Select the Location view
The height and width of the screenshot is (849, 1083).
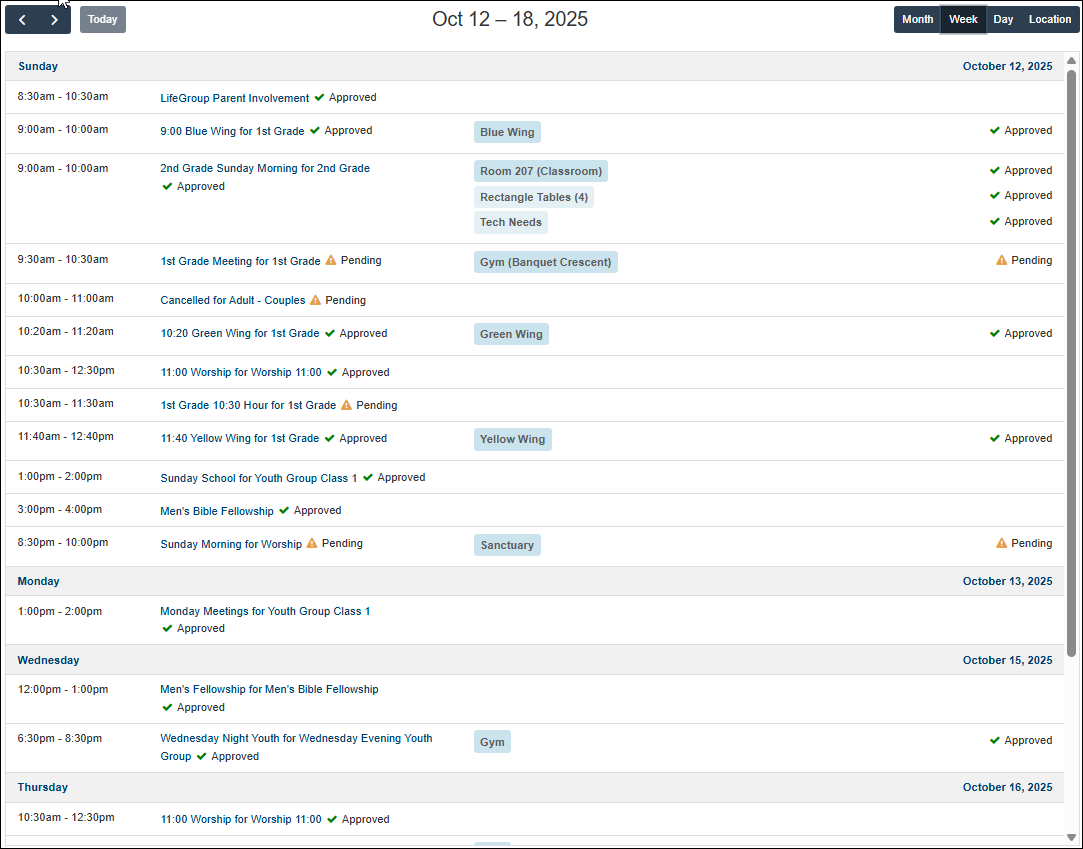[1049, 20]
